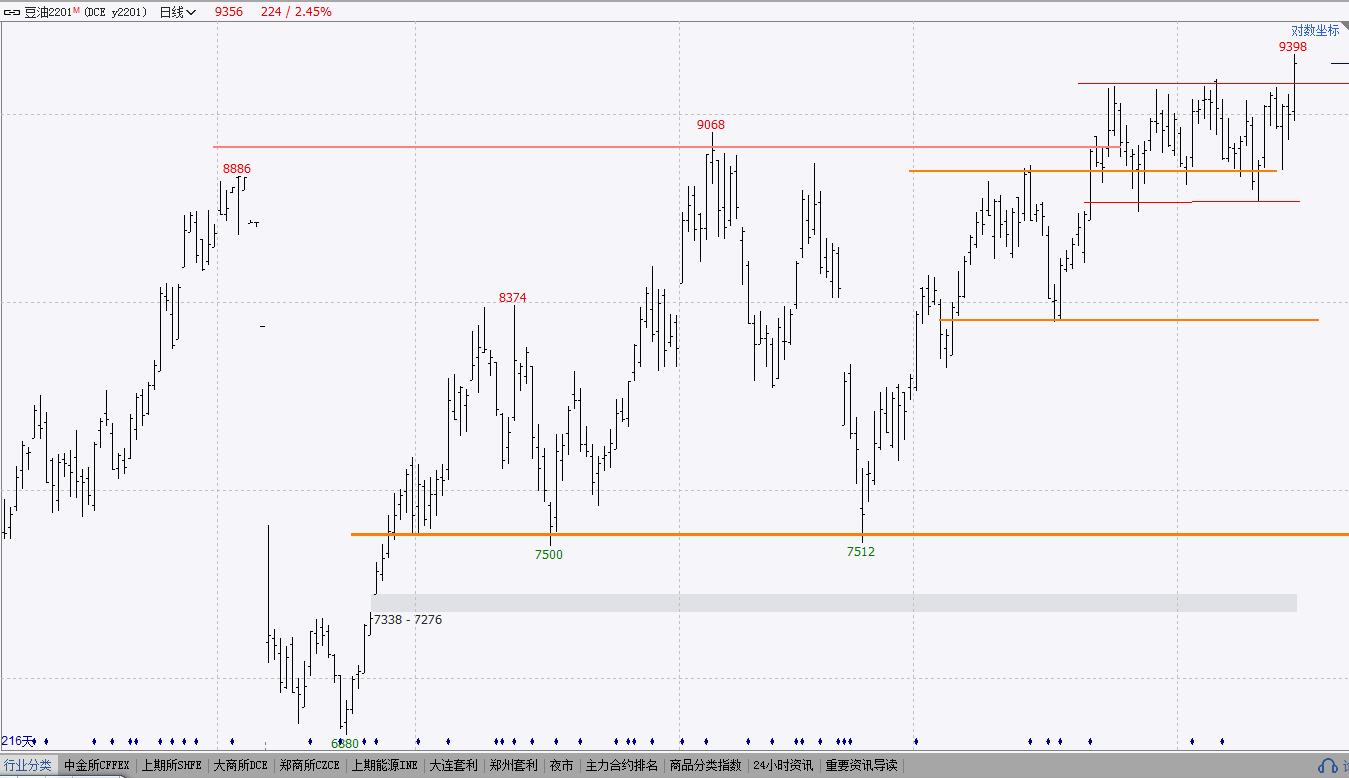Screen dimensions: 1349x778
Task: Select the 郑商所CZCE tab
Action: (x=310, y=765)
